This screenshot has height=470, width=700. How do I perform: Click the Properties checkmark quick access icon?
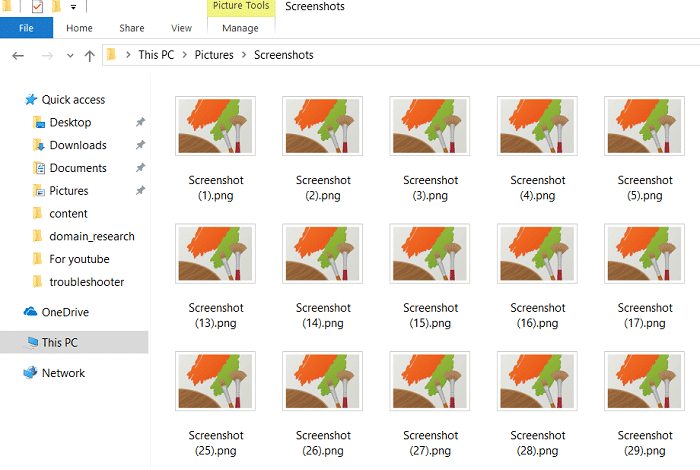(38, 6)
